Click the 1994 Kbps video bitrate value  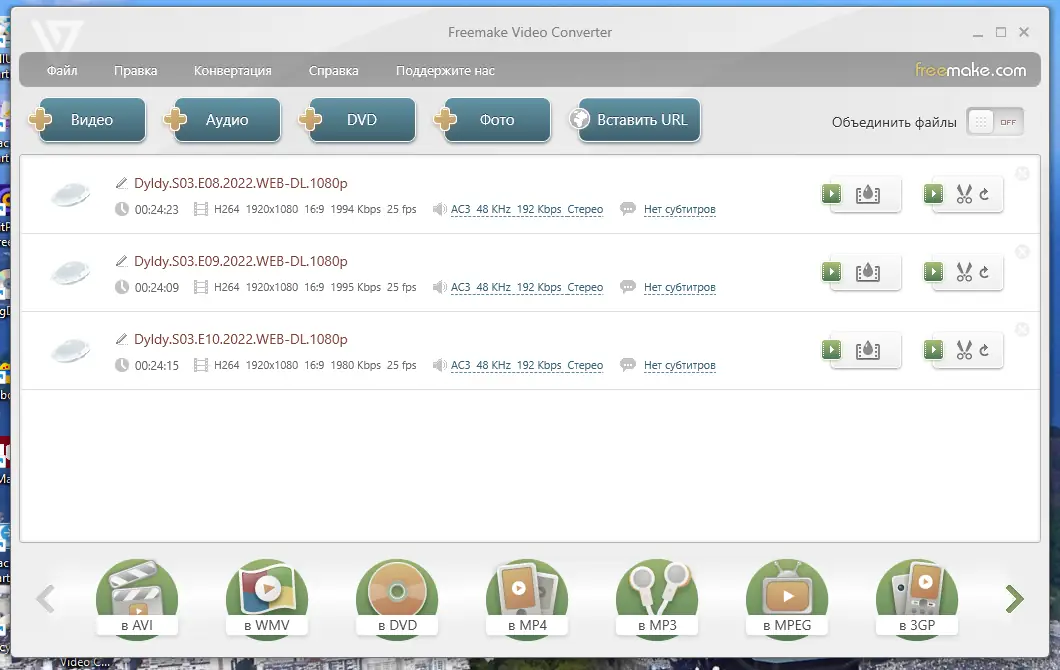356,210
